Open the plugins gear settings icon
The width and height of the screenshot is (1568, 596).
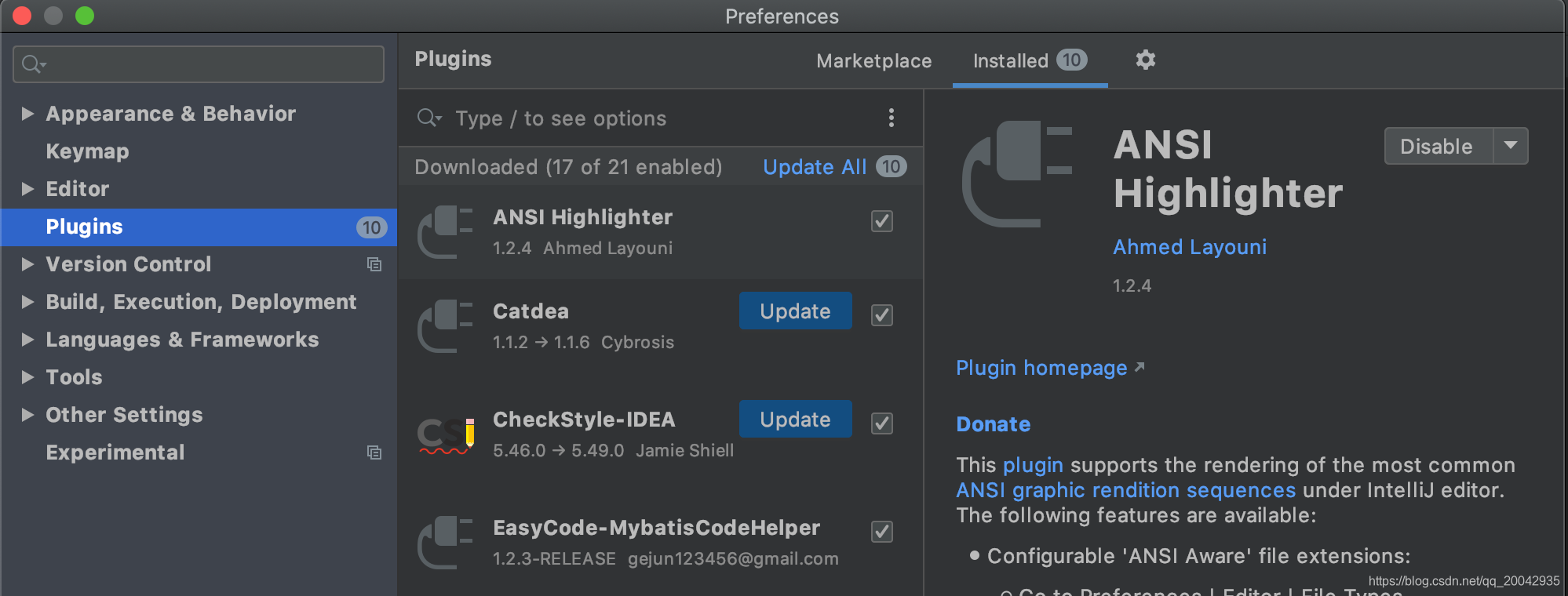[1145, 60]
